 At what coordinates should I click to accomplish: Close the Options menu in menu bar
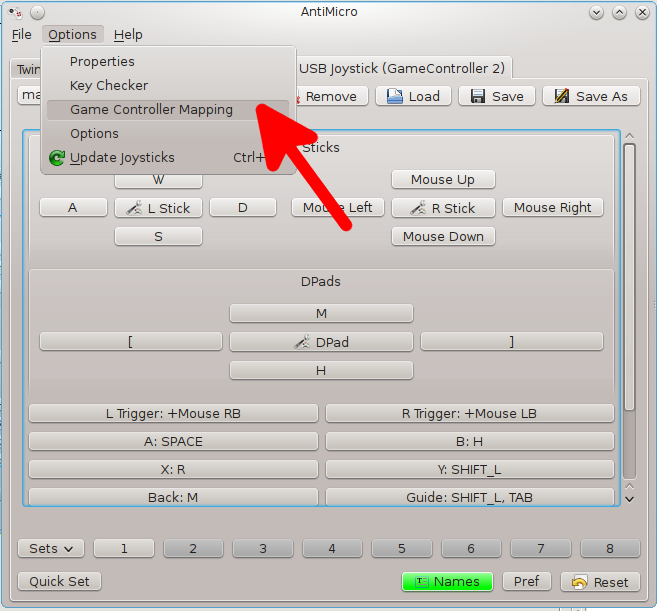[x=72, y=34]
